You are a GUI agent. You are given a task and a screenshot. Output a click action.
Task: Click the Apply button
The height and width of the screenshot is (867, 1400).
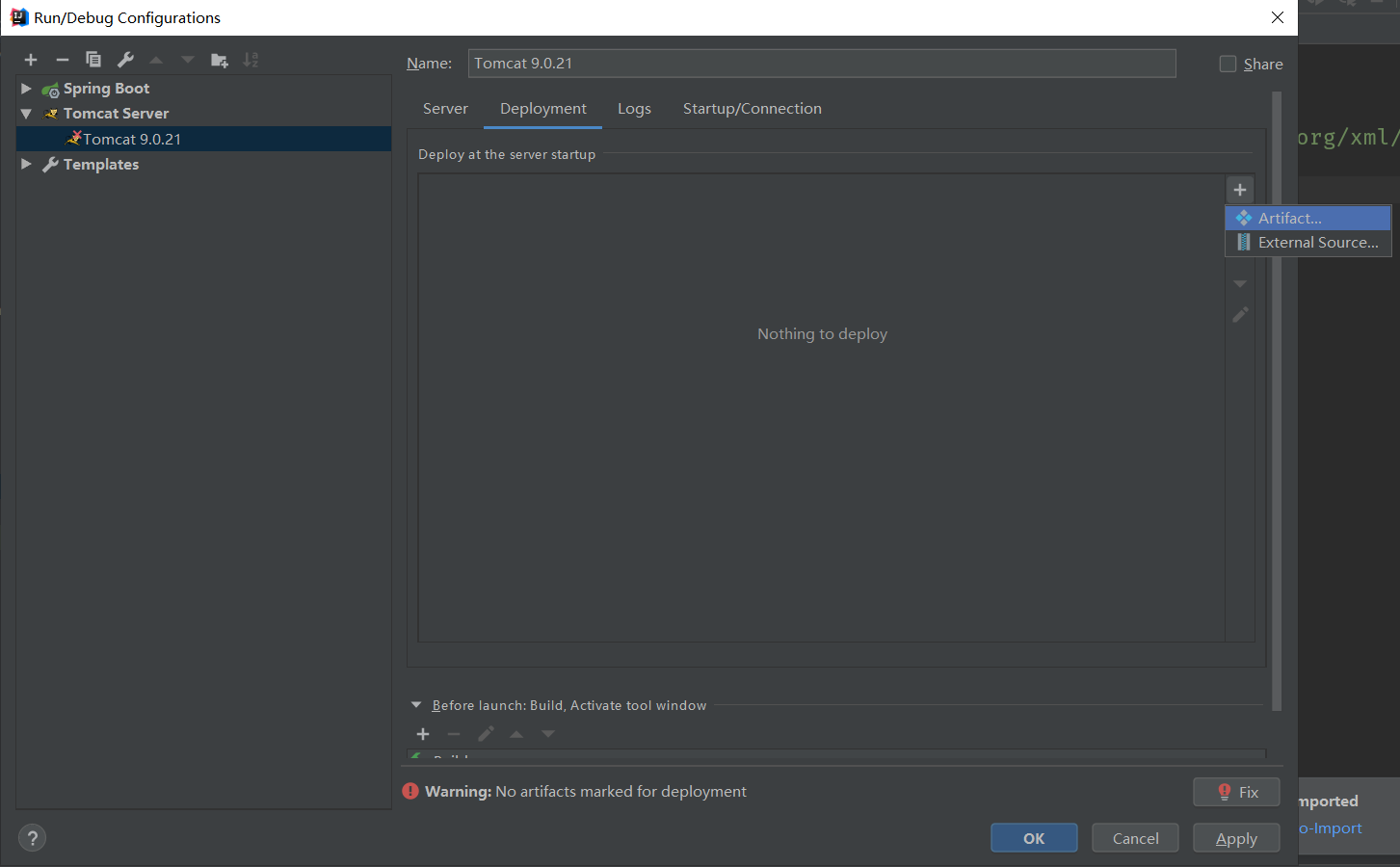[x=1236, y=838]
